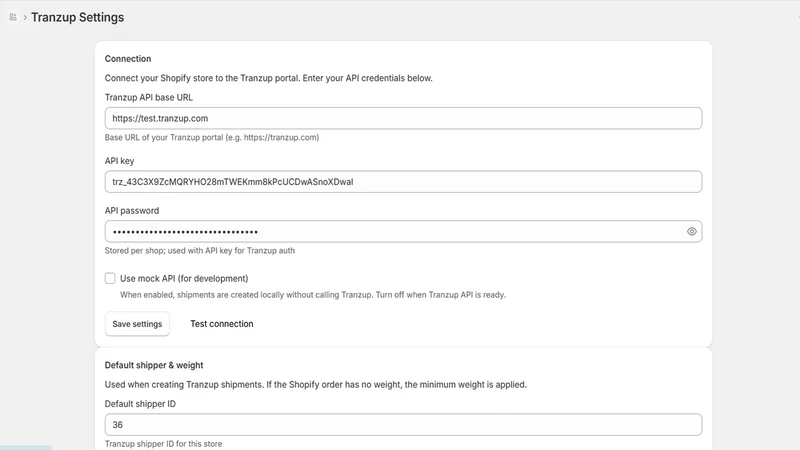Enable the Use mock API checkbox
Viewport: 800px width, 450px height.
point(110,278)
